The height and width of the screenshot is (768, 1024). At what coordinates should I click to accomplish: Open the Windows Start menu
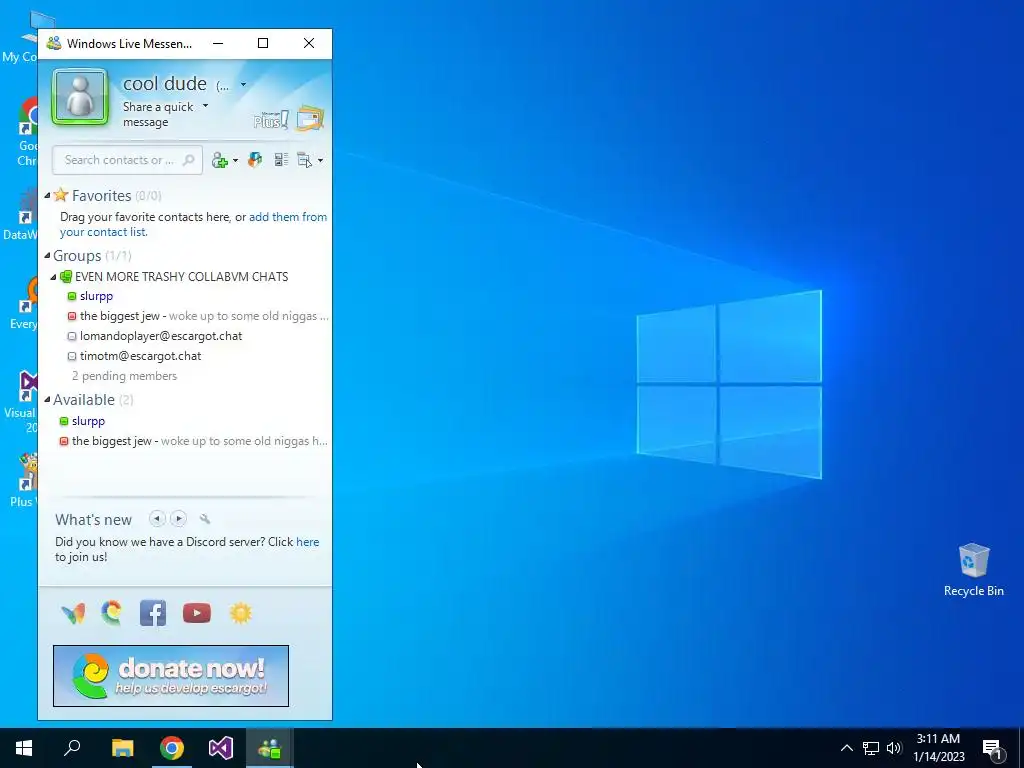tap(24, 748)
